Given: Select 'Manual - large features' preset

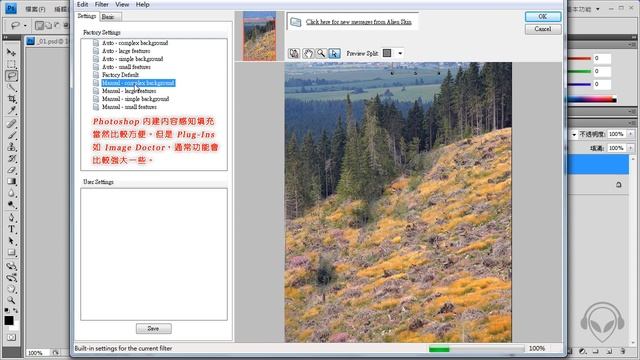Looking at the screenshot, I should [129, 91].
